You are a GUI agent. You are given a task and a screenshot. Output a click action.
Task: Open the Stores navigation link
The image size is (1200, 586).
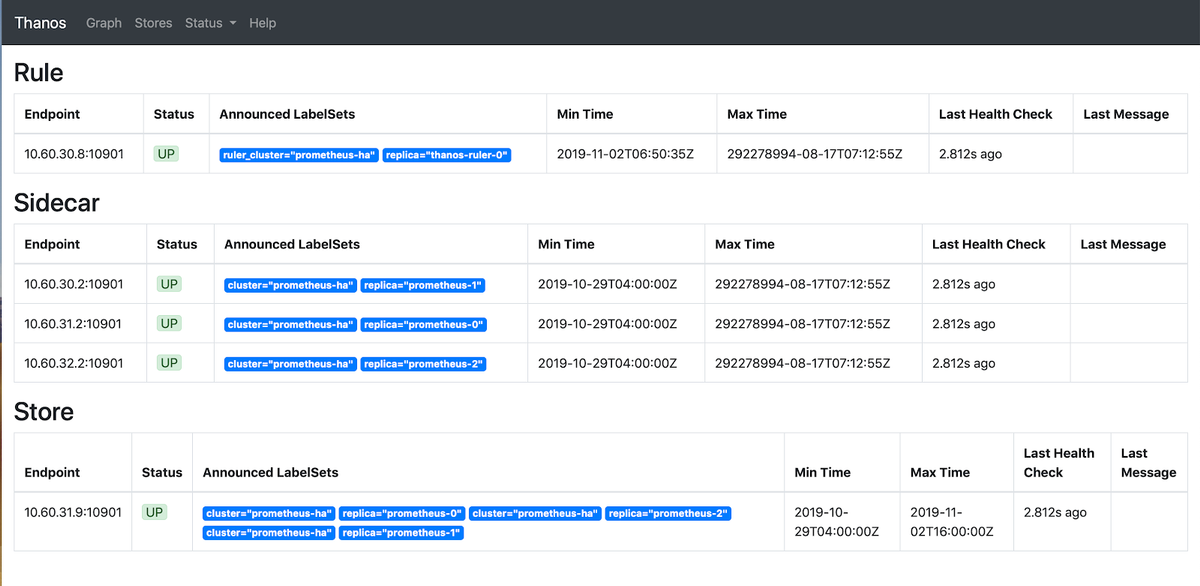tap(153, 22)
